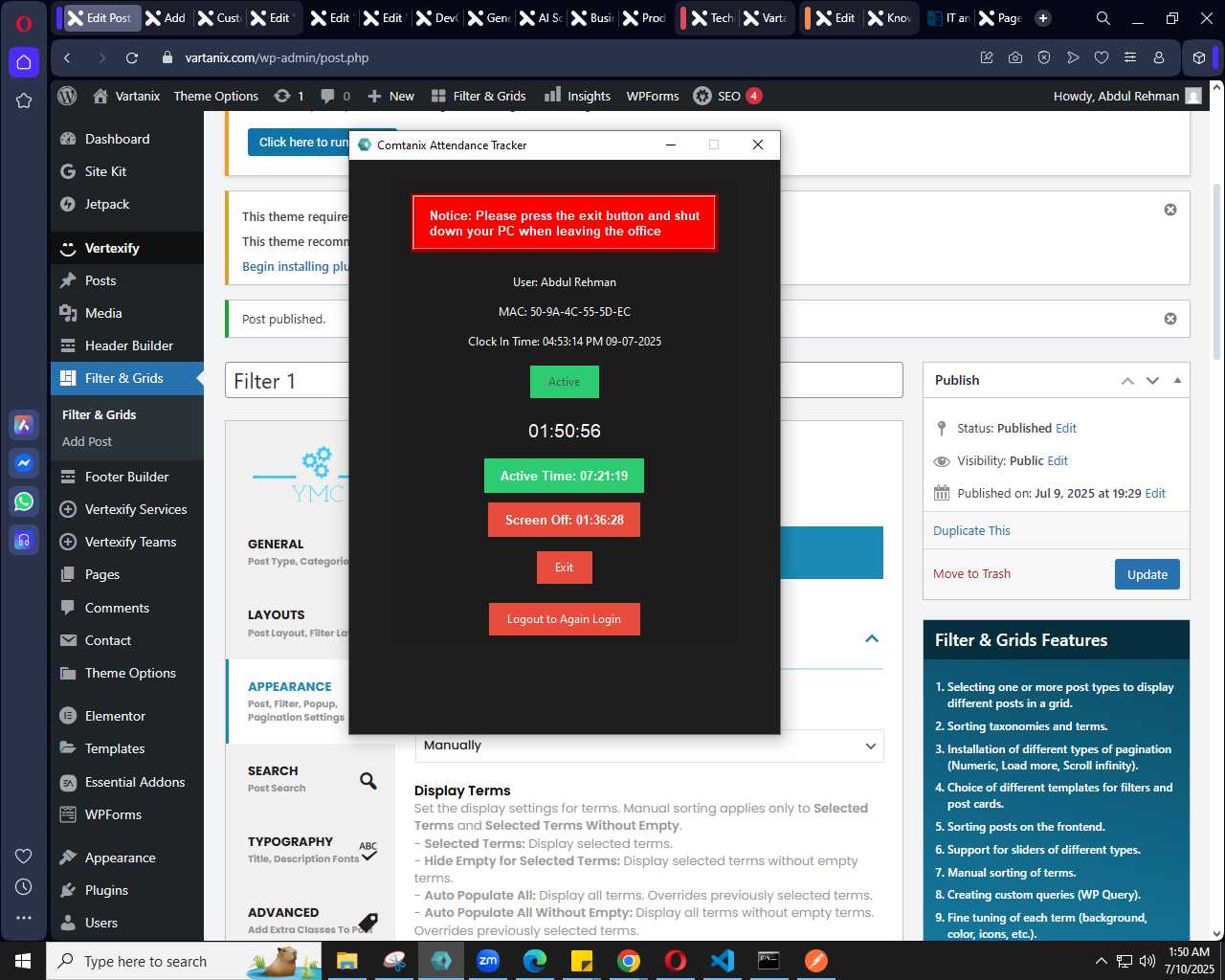Open Sticky Notes from taskbar

pos(582,961)
